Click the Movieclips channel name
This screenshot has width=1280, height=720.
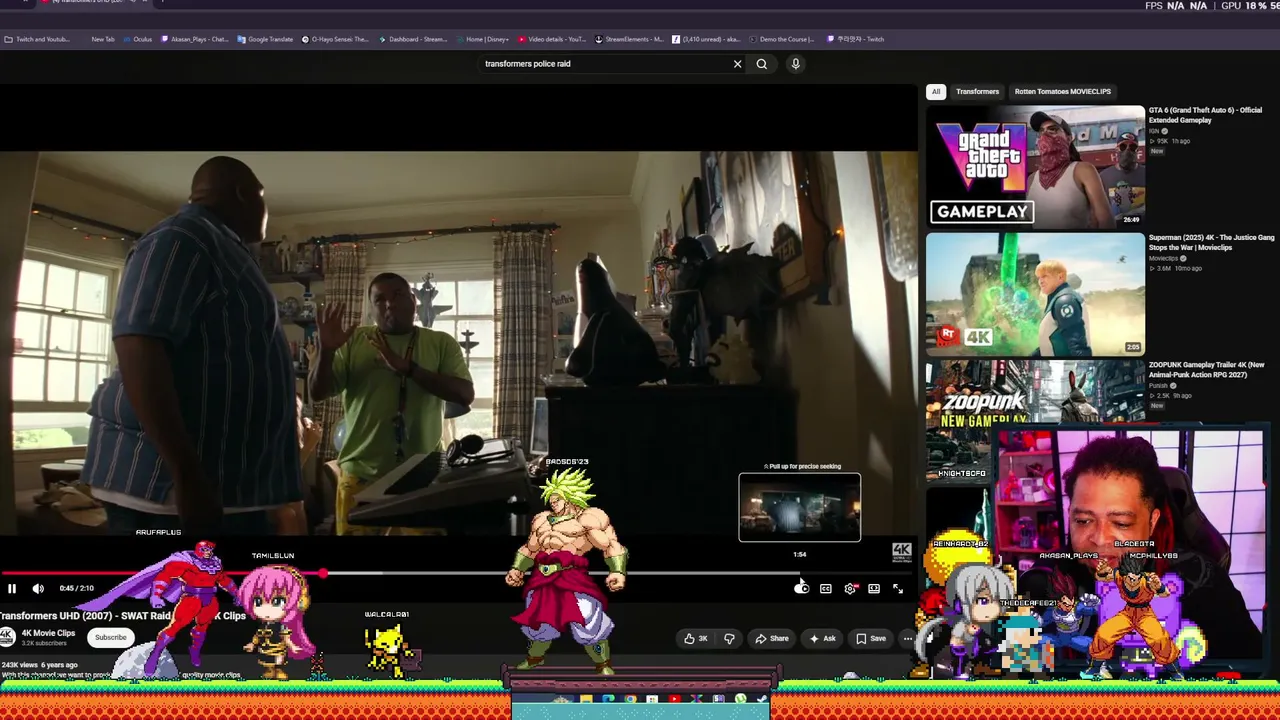pos(1163,258)
